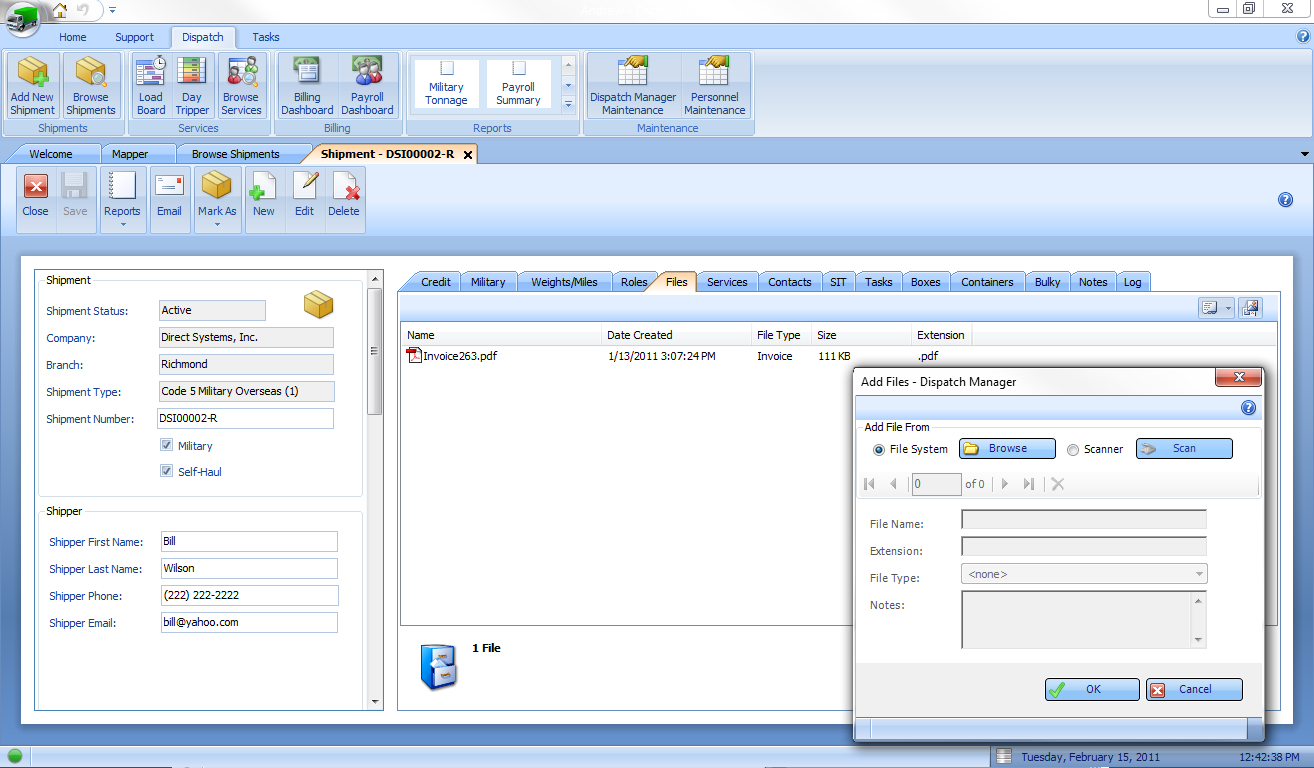Expand the File Type dropdown
The image size is (1314, 768).
coord(1199,574)
